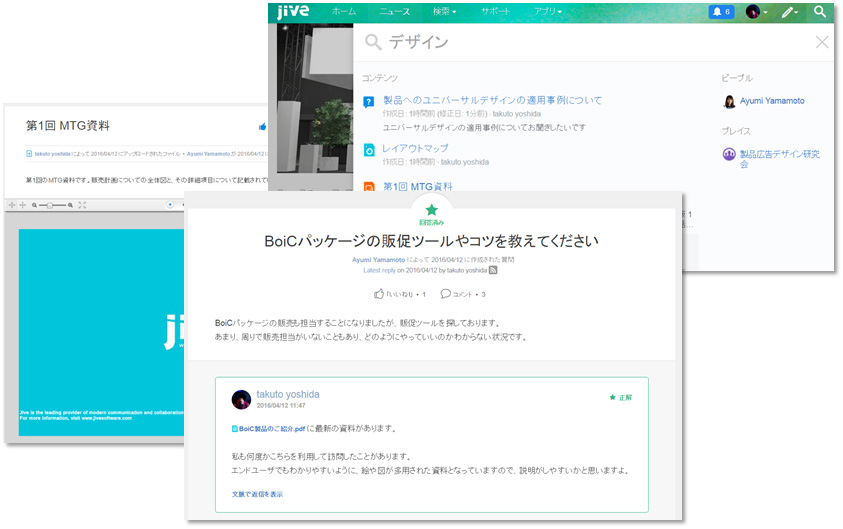The image size is (843, 529).
Task: Close the search panel with the X
Action: (x=822, y=42)
